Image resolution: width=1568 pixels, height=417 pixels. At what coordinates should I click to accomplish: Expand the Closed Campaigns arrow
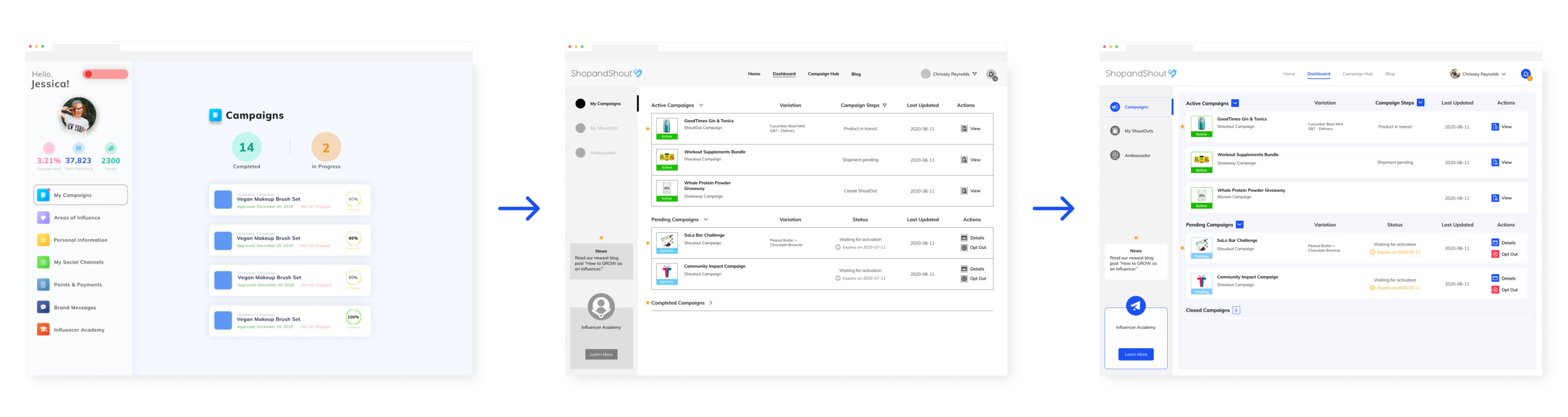[1236, 310]
